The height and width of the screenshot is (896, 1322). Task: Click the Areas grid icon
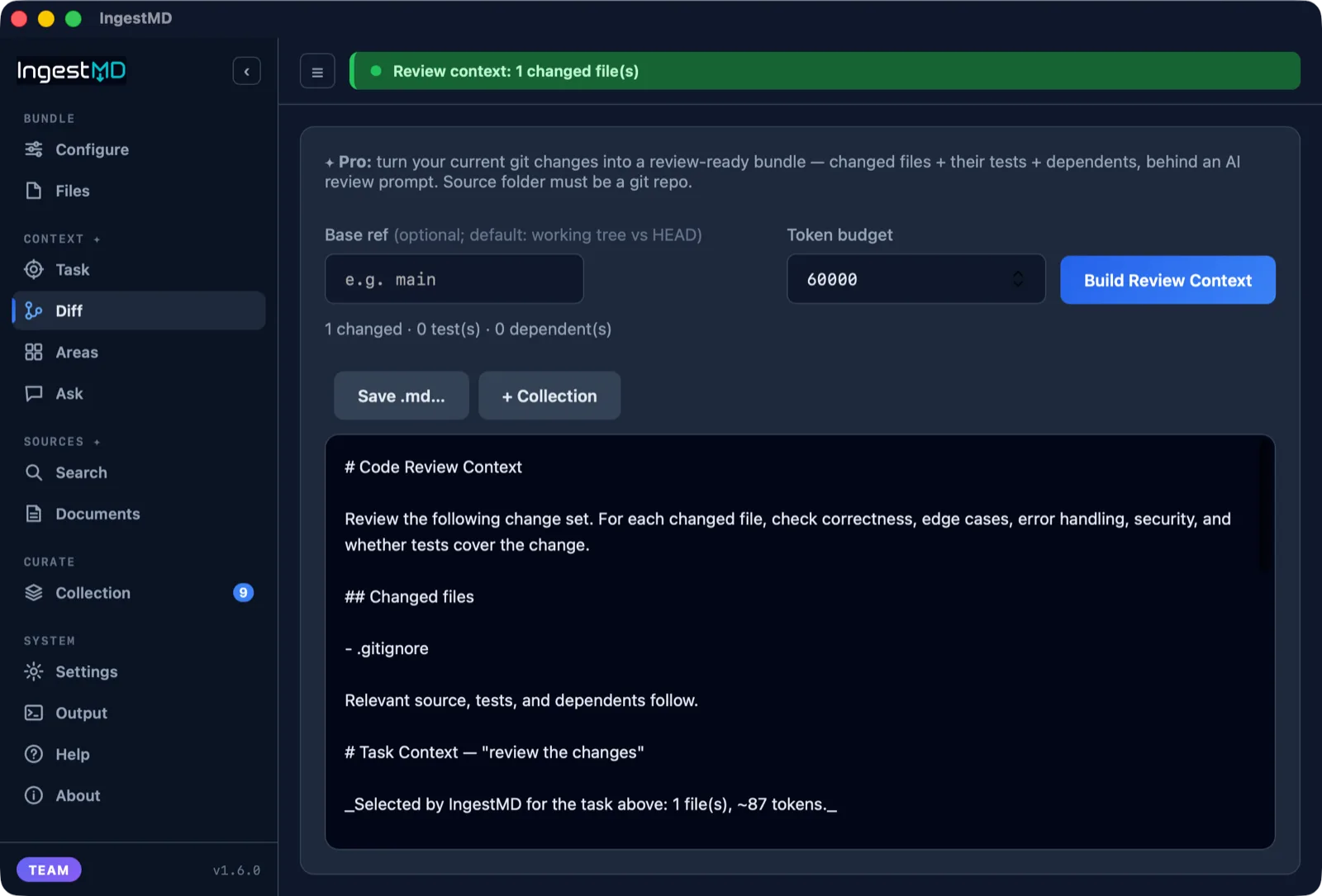point(34,353)
